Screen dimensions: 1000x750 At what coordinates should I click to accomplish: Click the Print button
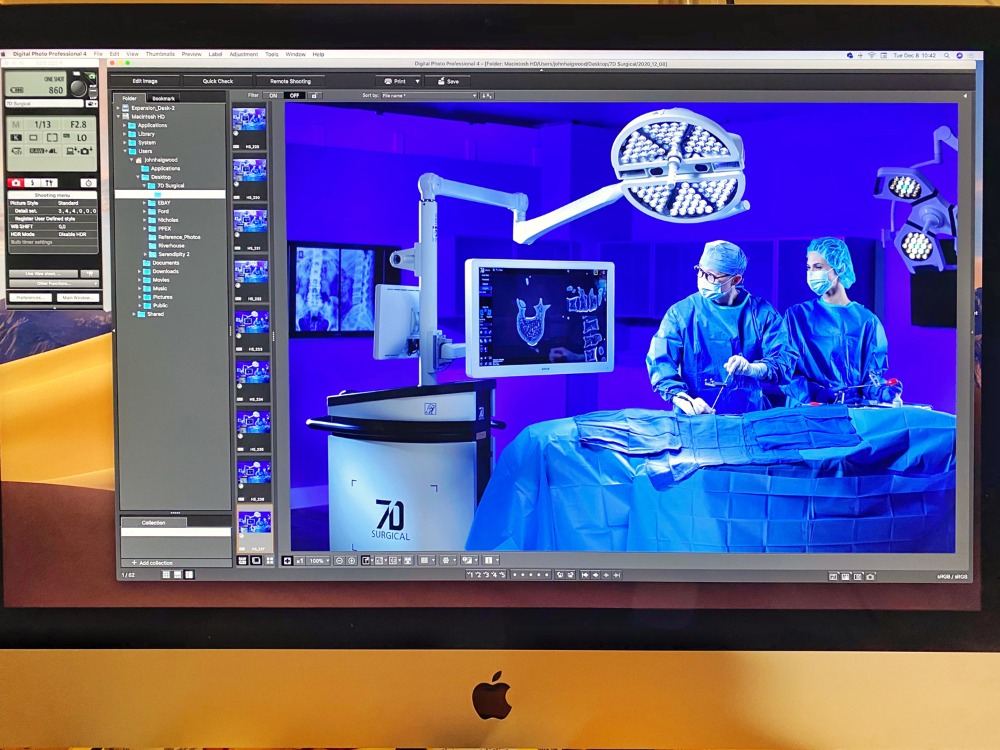pos(395,81)
